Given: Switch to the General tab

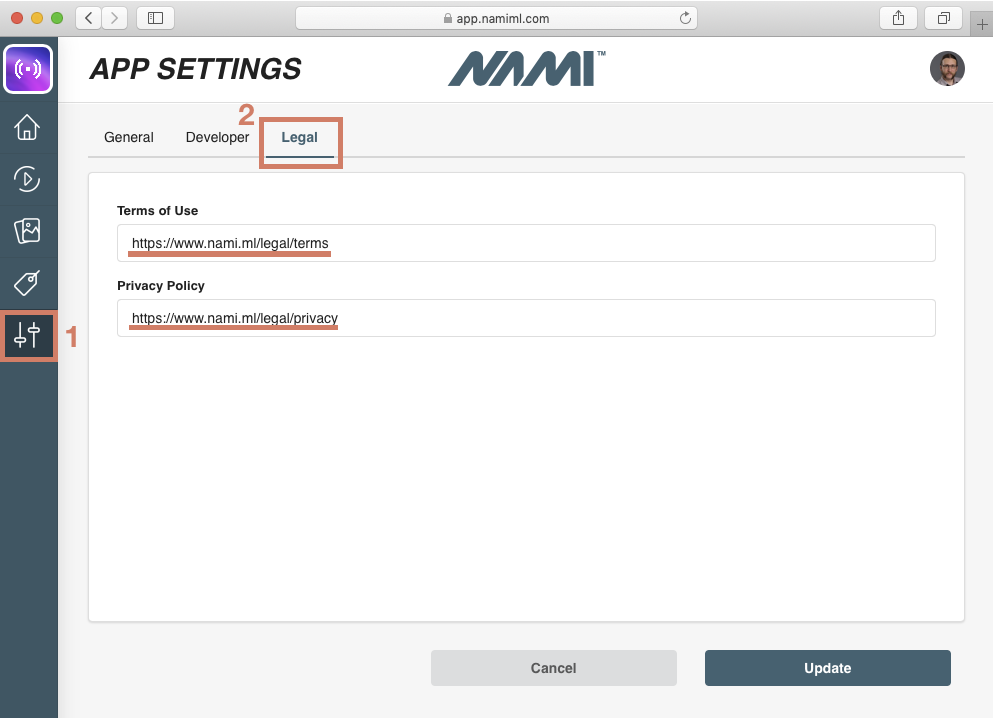Looking at the screenshot, I should 129,137.
